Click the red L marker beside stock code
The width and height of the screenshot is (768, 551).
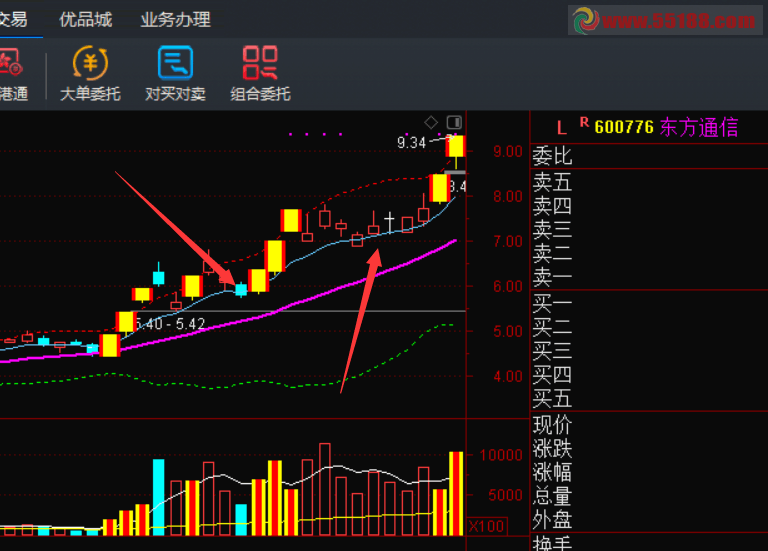(x=562, y=127)
